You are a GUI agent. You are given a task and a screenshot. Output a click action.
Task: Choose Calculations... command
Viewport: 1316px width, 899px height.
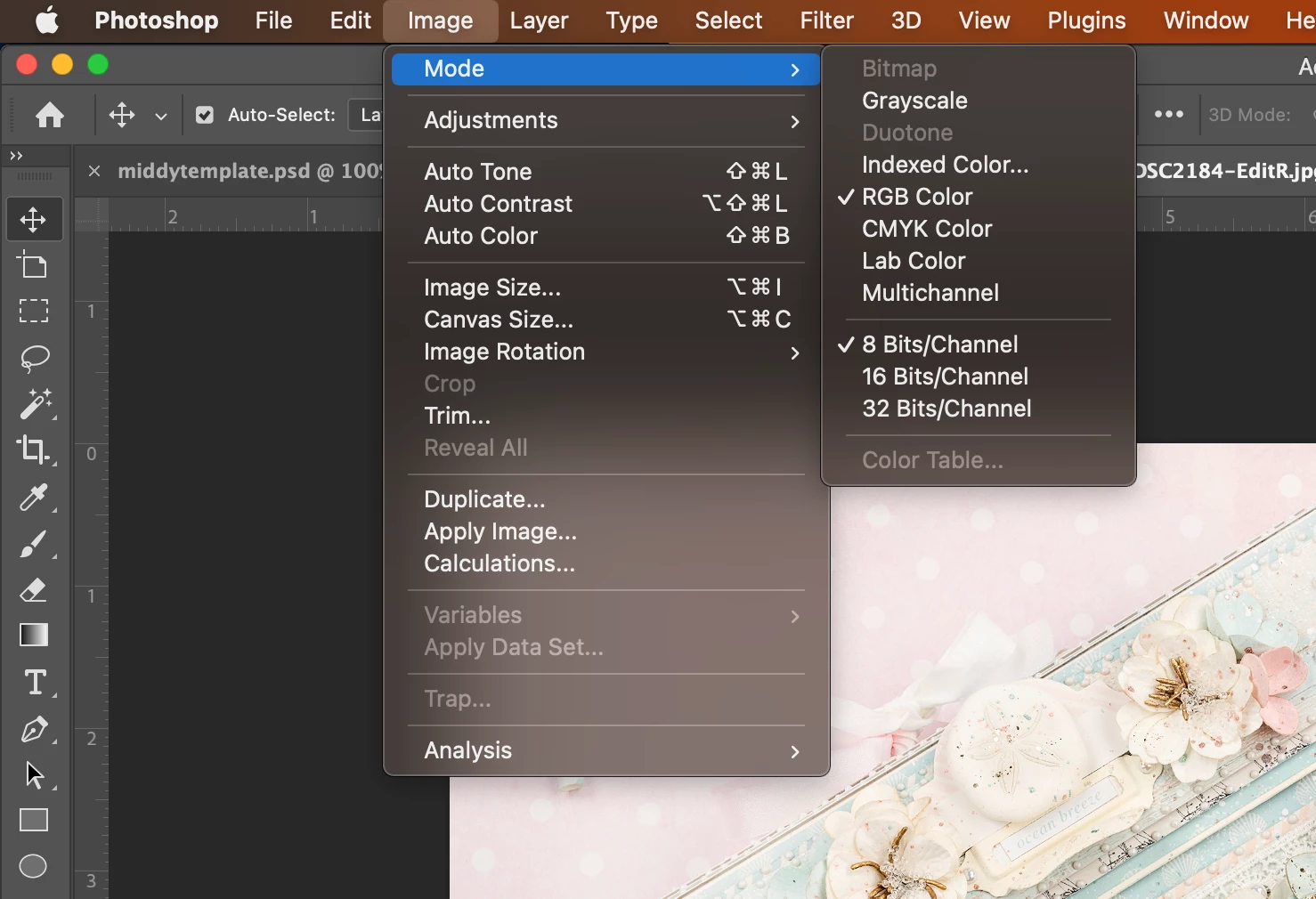(x=605, y=563)
